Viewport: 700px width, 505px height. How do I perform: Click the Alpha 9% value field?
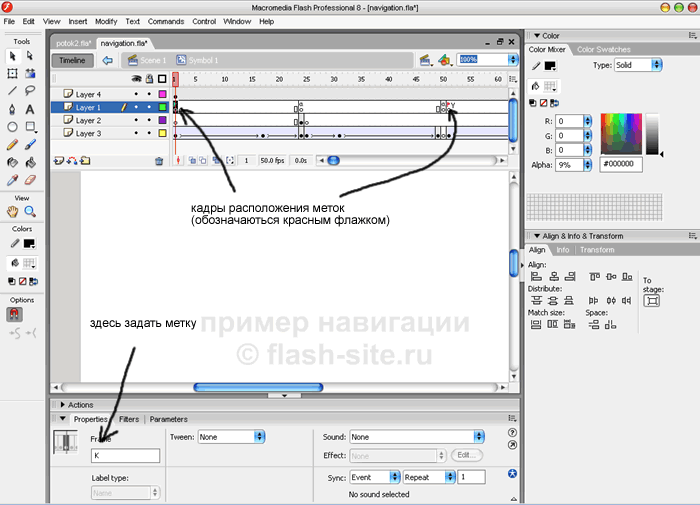(x=570, y=165)
